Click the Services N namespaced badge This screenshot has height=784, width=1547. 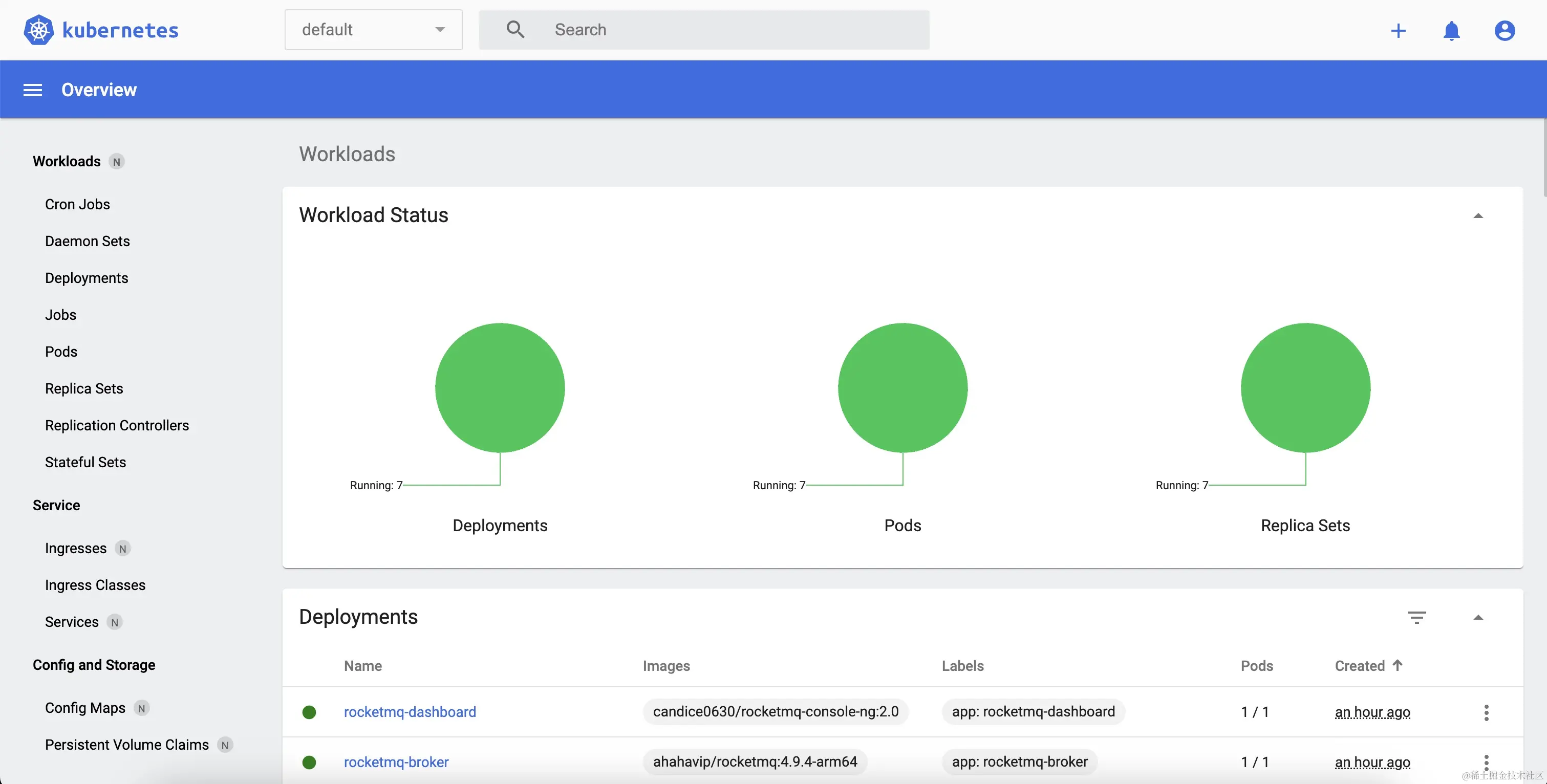coord(115,622)
